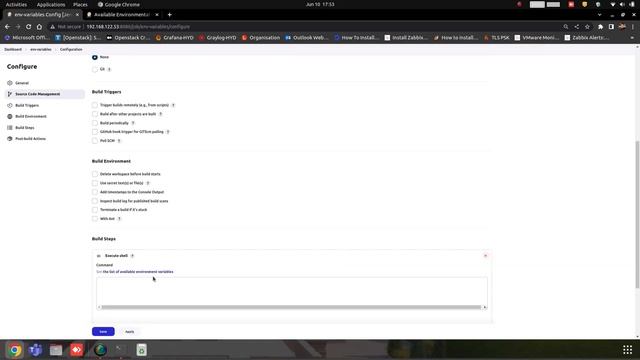Screen dimensions: 640x360
Task: Click env-variables breadcrumb link
Action: point(41,49)
